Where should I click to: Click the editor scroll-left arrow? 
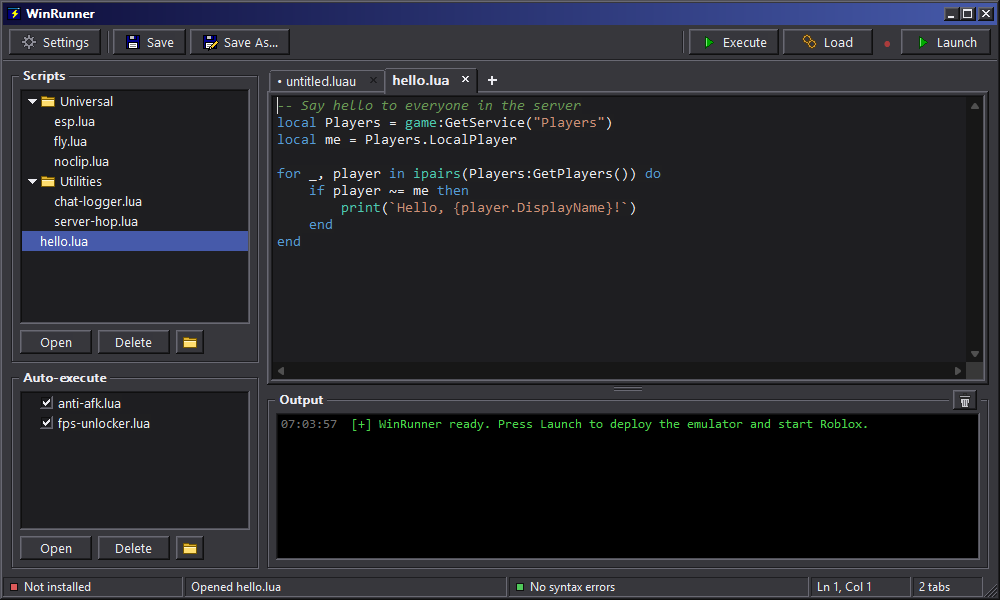coord(281,370)
